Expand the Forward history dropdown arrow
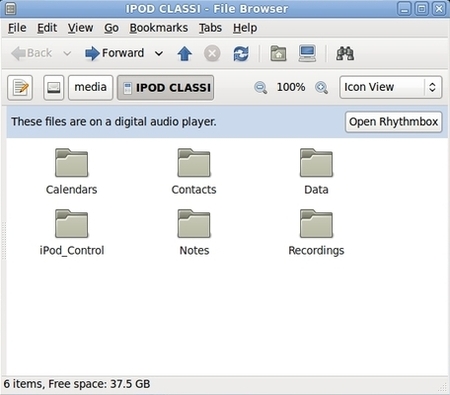This screenshot has height=395, width=450. pos(159,53)
